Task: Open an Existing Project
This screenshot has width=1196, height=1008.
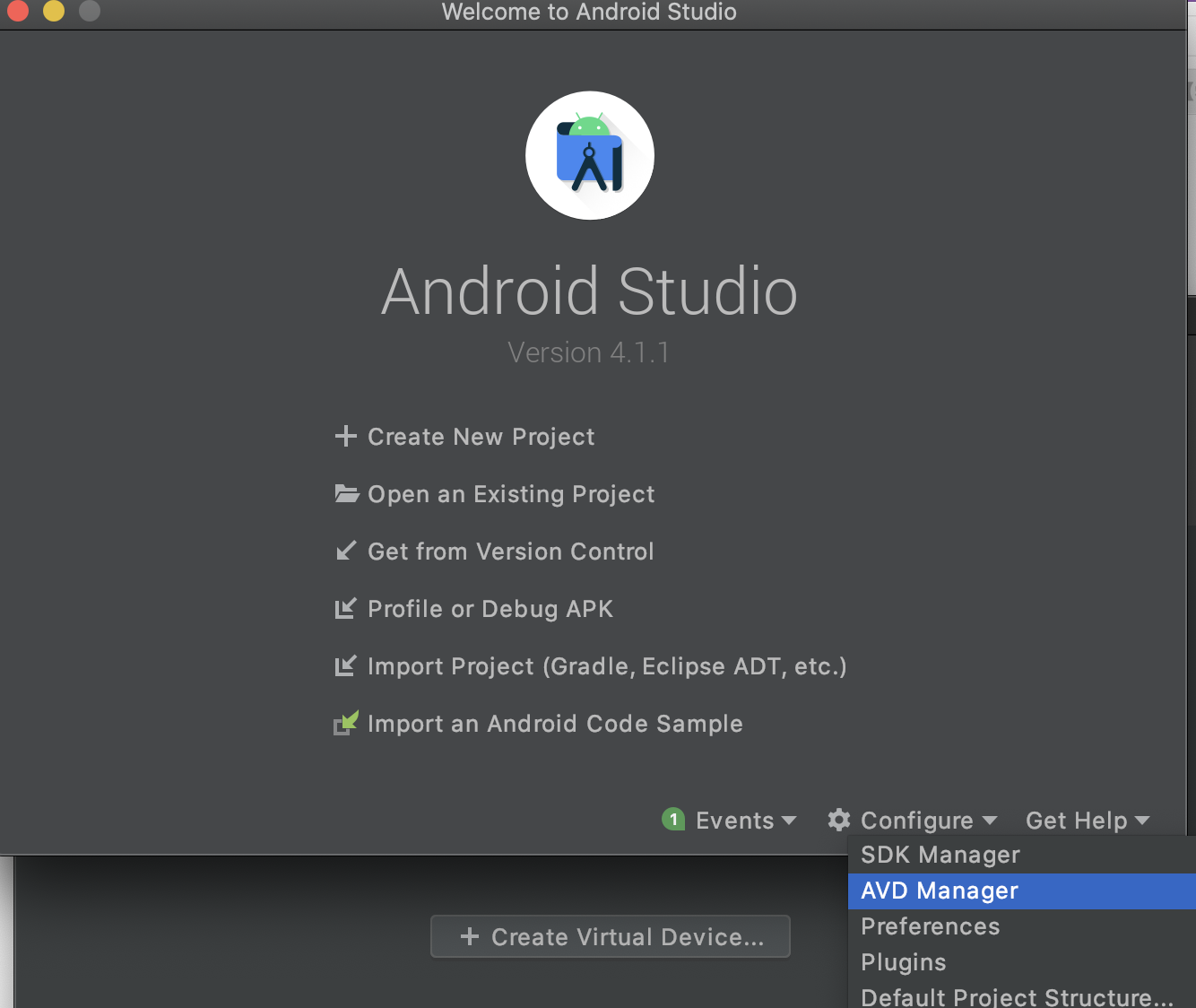Action: (511, 494)
